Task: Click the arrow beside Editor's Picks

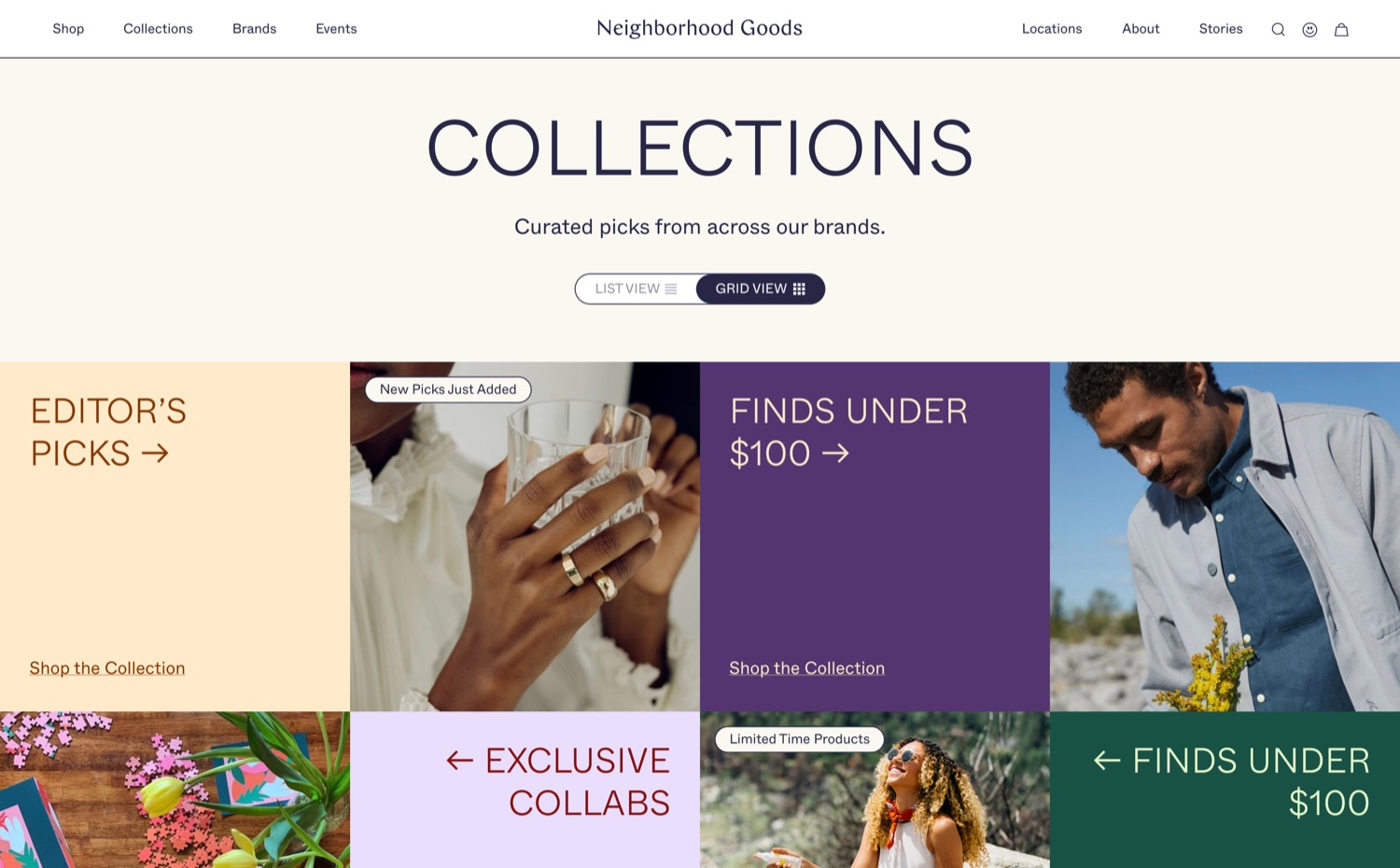Action: (155, 454)
